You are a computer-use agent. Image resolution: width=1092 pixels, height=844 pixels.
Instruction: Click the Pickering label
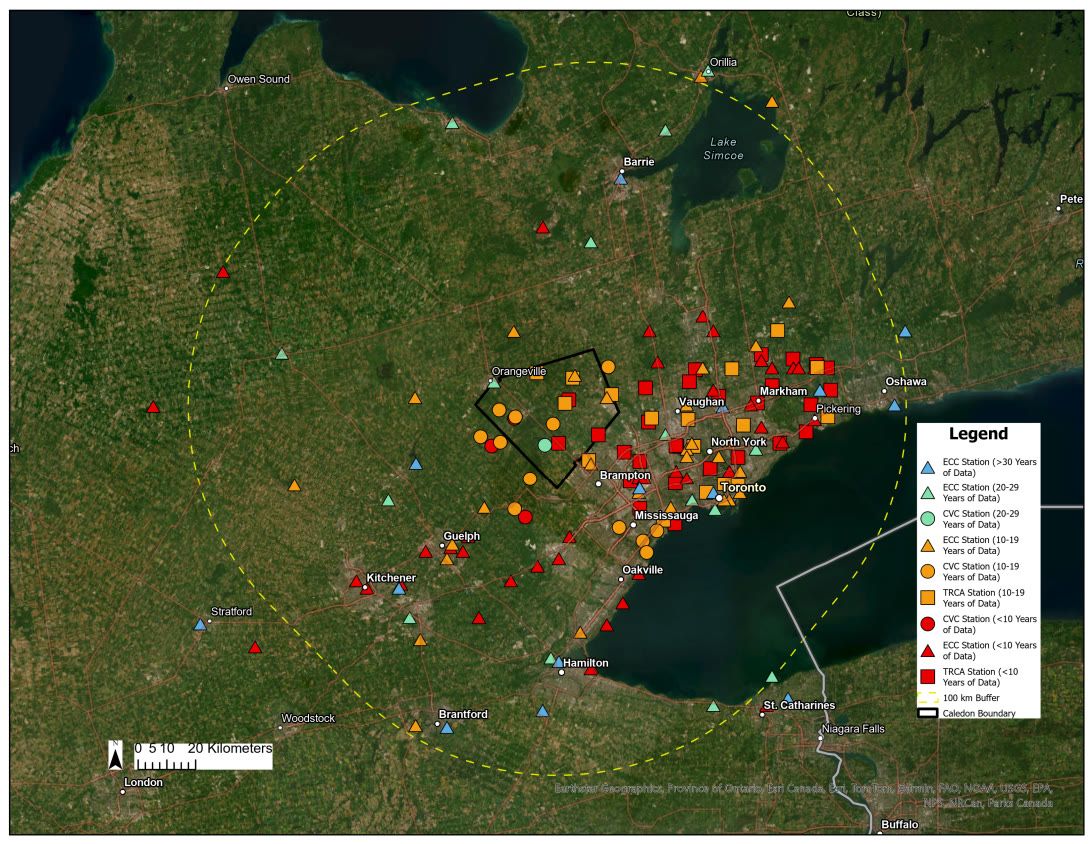pyautogui.click(x=838, y=409)
